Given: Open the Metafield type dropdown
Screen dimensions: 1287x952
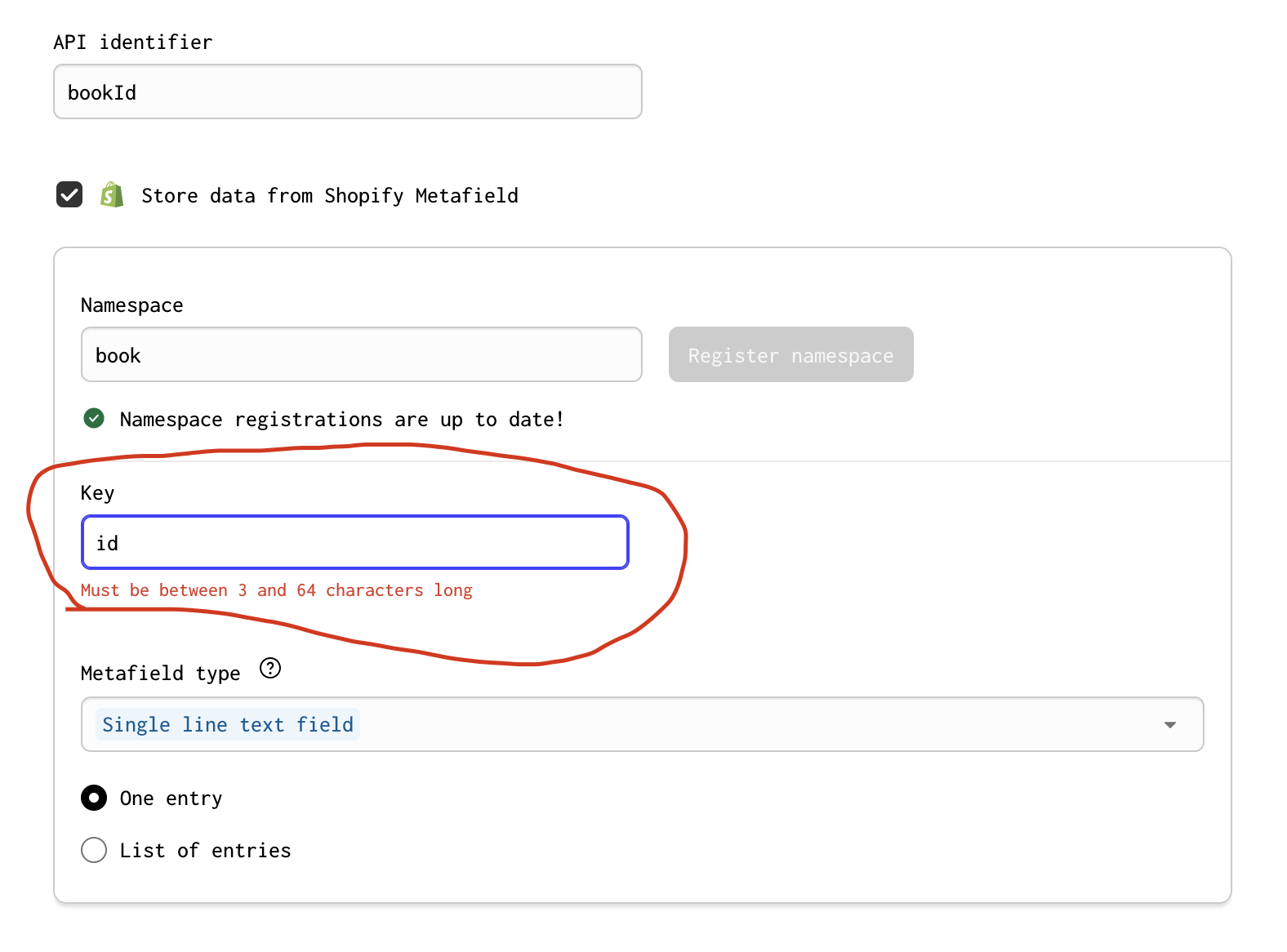Looking at the screenshot, I should pyautogui.click(x=642, y=724).
